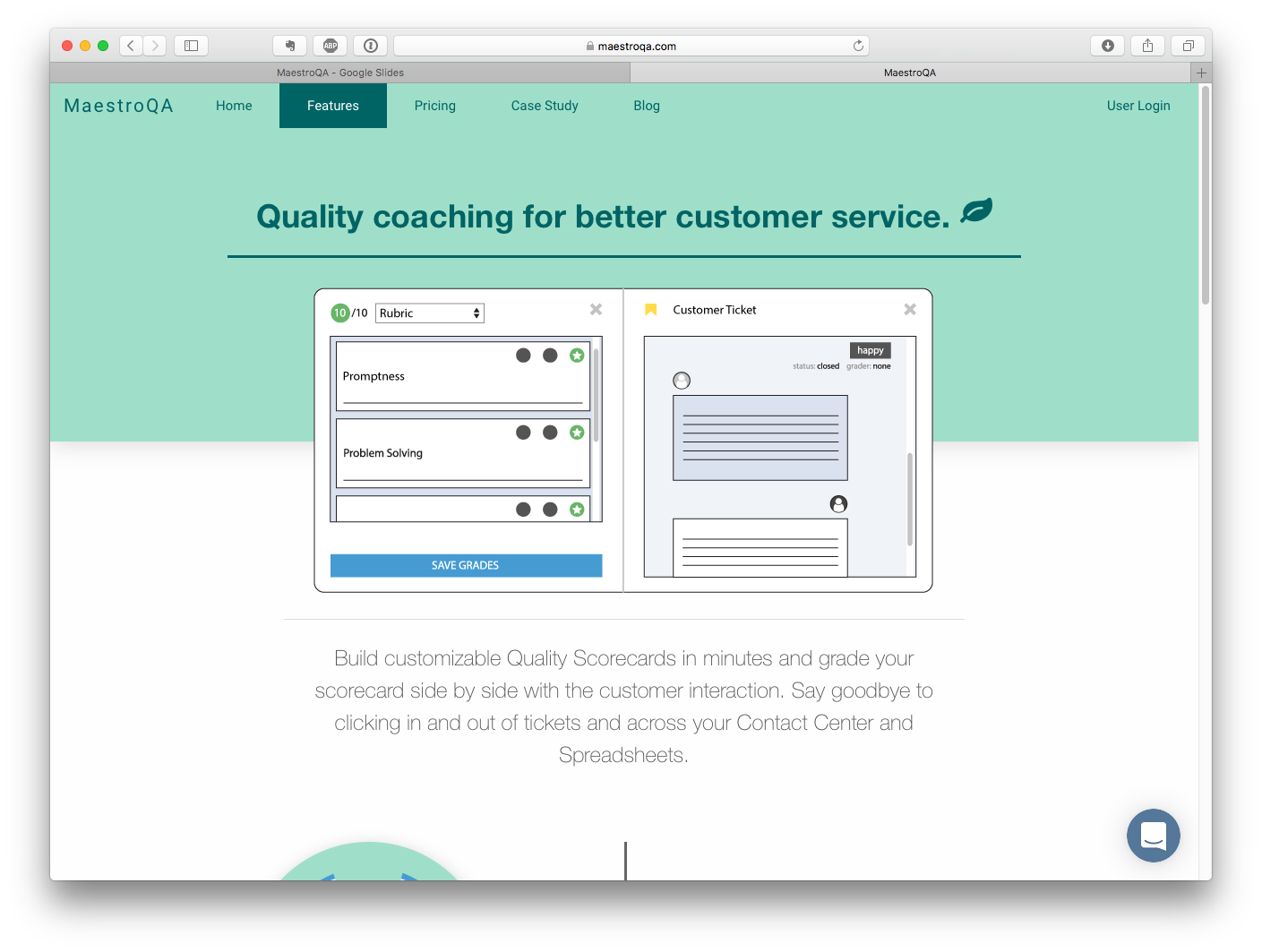This screenshot has height=952, width=1262.
Task: Show downloads in Safari toolbar
Action: pyautogui.click(x=1108, y=46)
